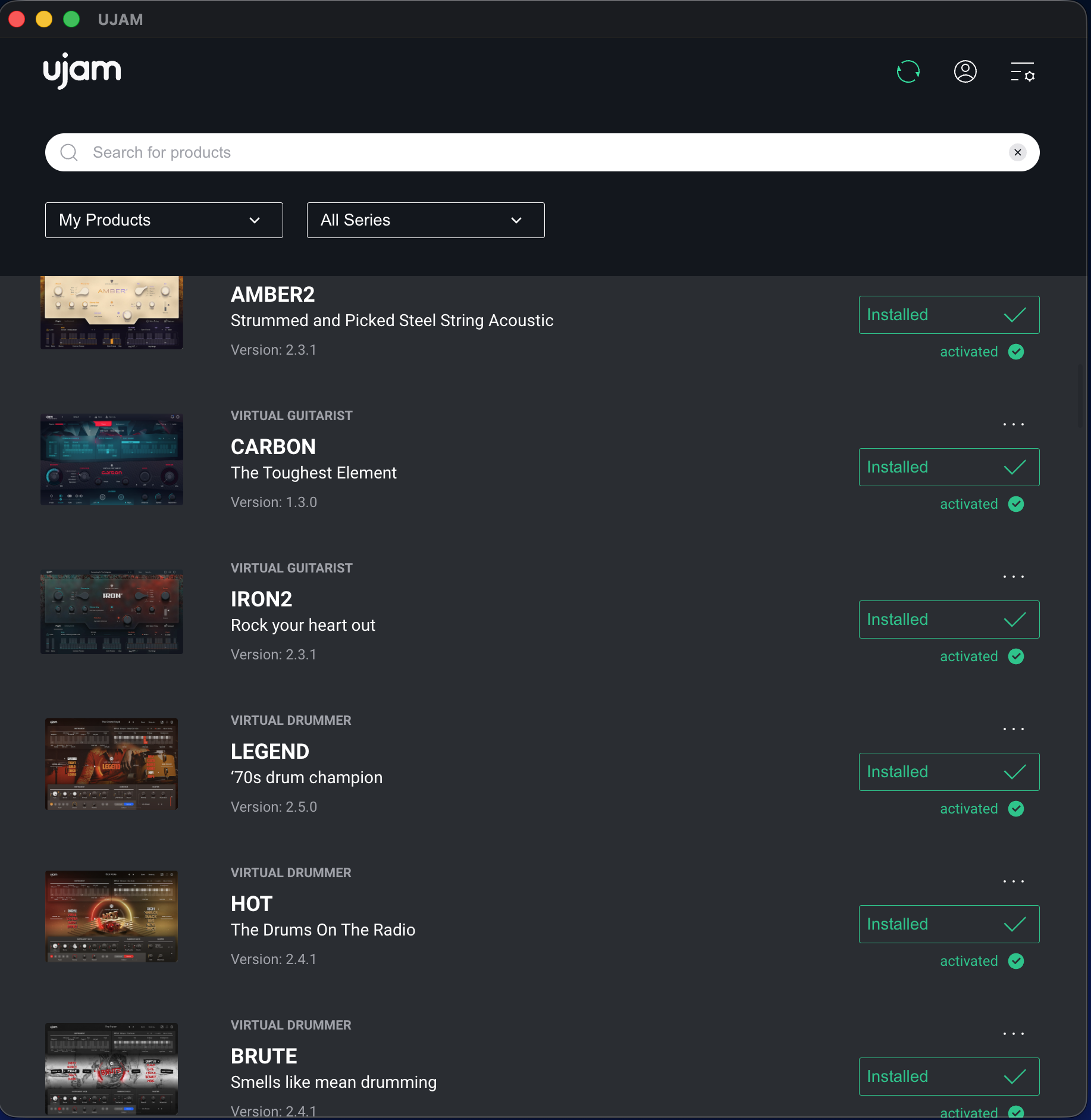
Task: Click the activated checkmark for HOT
Action: tap(1016, 961)
